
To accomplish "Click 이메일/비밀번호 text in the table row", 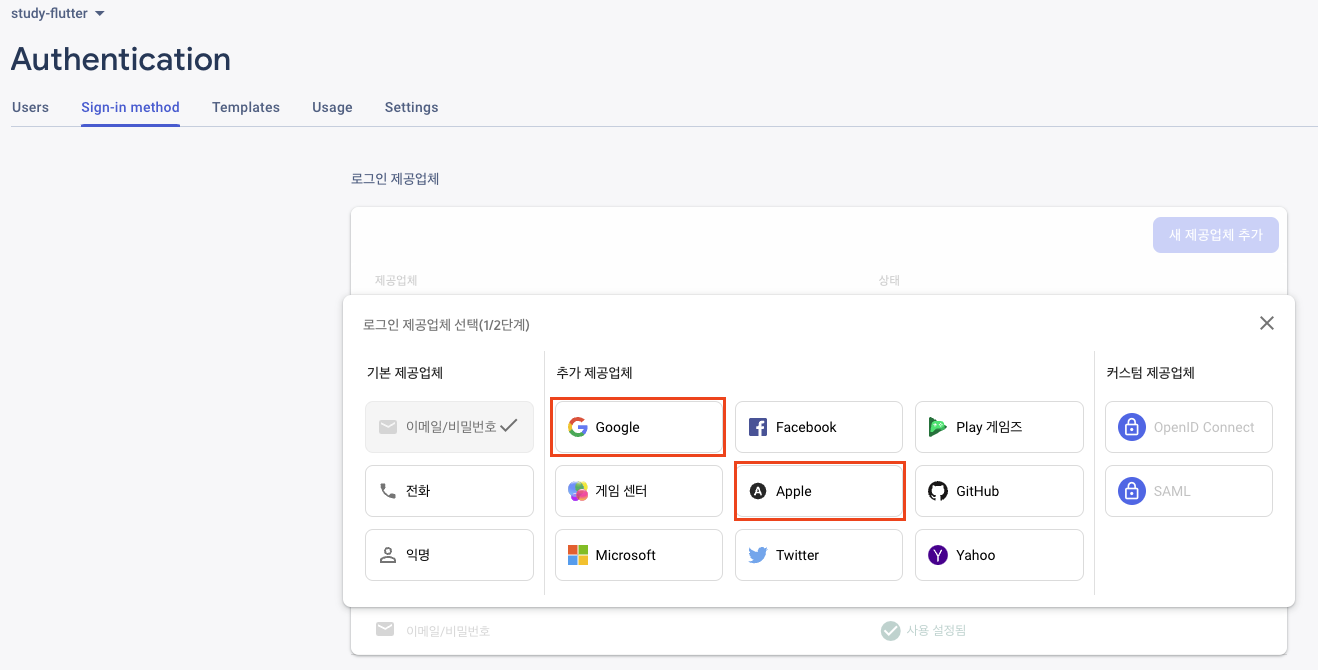I will 448,631.
